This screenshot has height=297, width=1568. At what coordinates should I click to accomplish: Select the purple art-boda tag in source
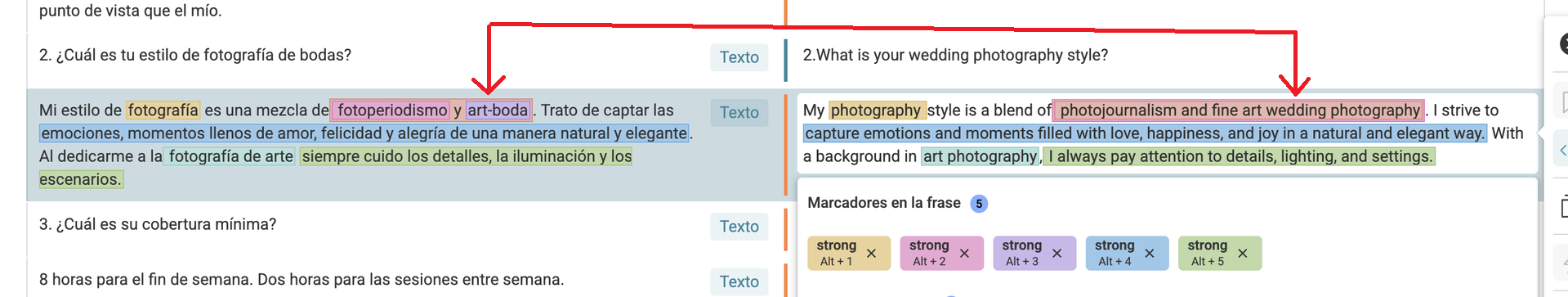click(498, 110)
